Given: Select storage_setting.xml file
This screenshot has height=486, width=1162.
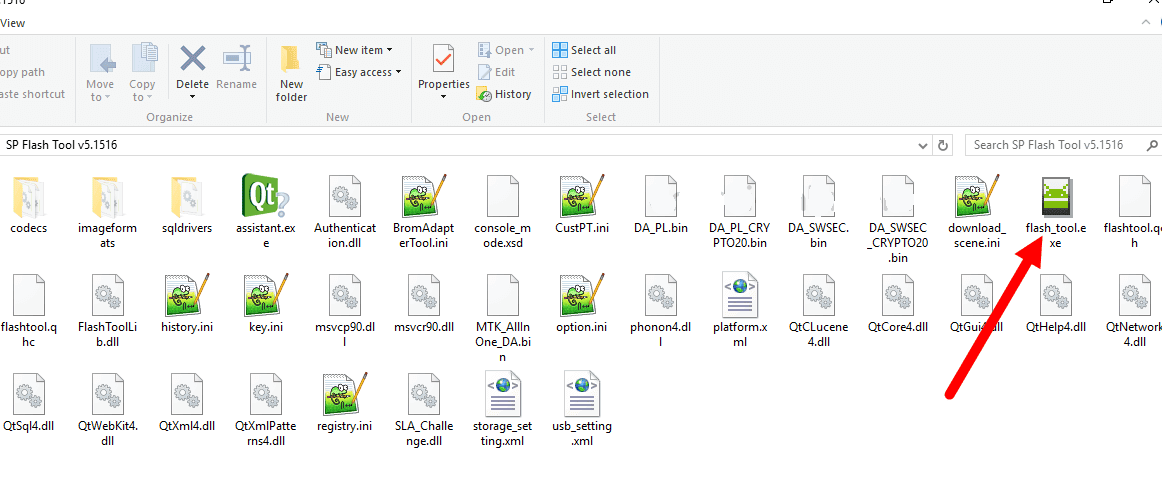Looking at the screenshot, I should 502,410.
